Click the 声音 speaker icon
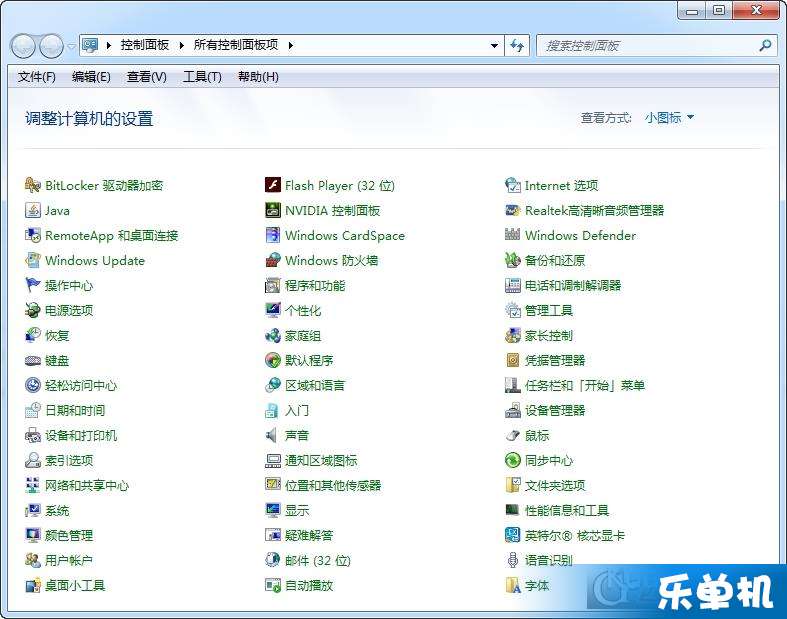The image size is (787, 619). coord(273,435)
